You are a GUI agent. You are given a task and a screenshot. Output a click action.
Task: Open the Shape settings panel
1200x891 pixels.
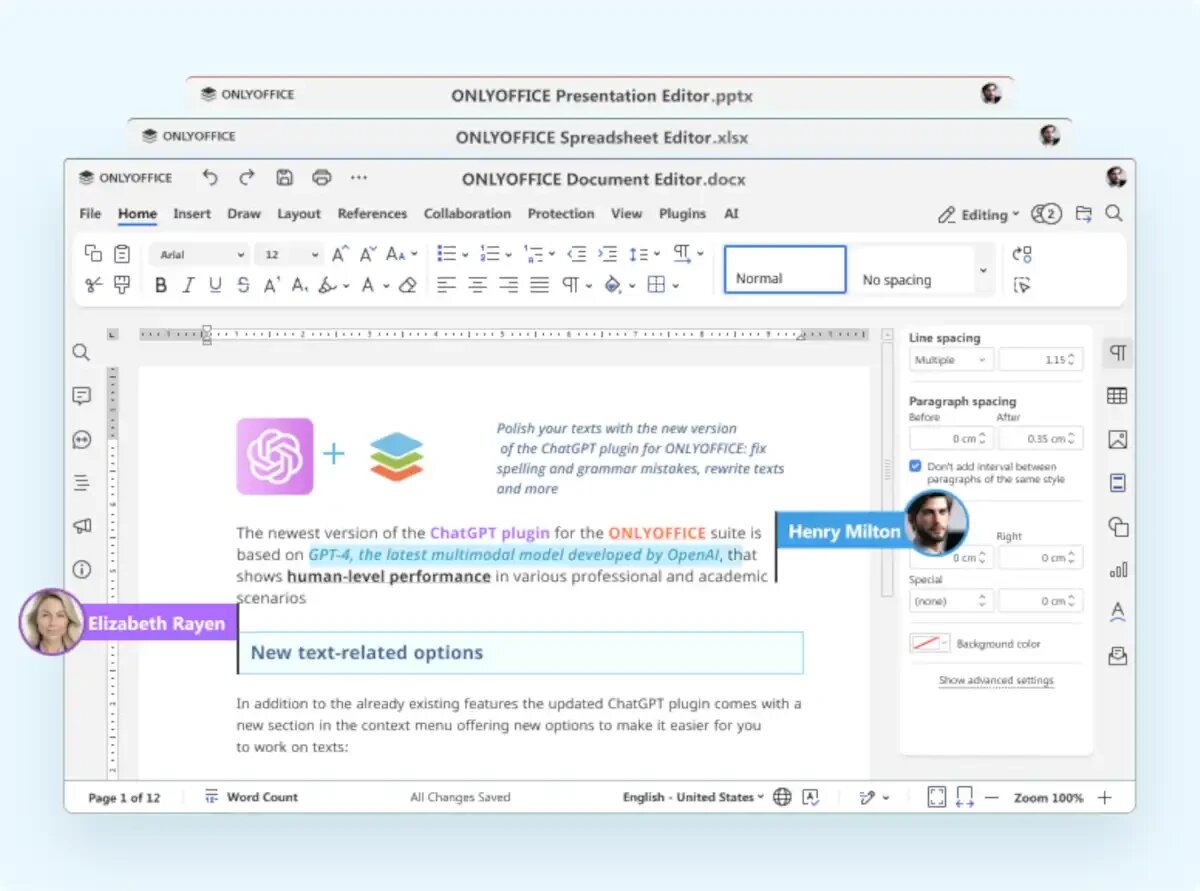click(x=1117, y=527)
